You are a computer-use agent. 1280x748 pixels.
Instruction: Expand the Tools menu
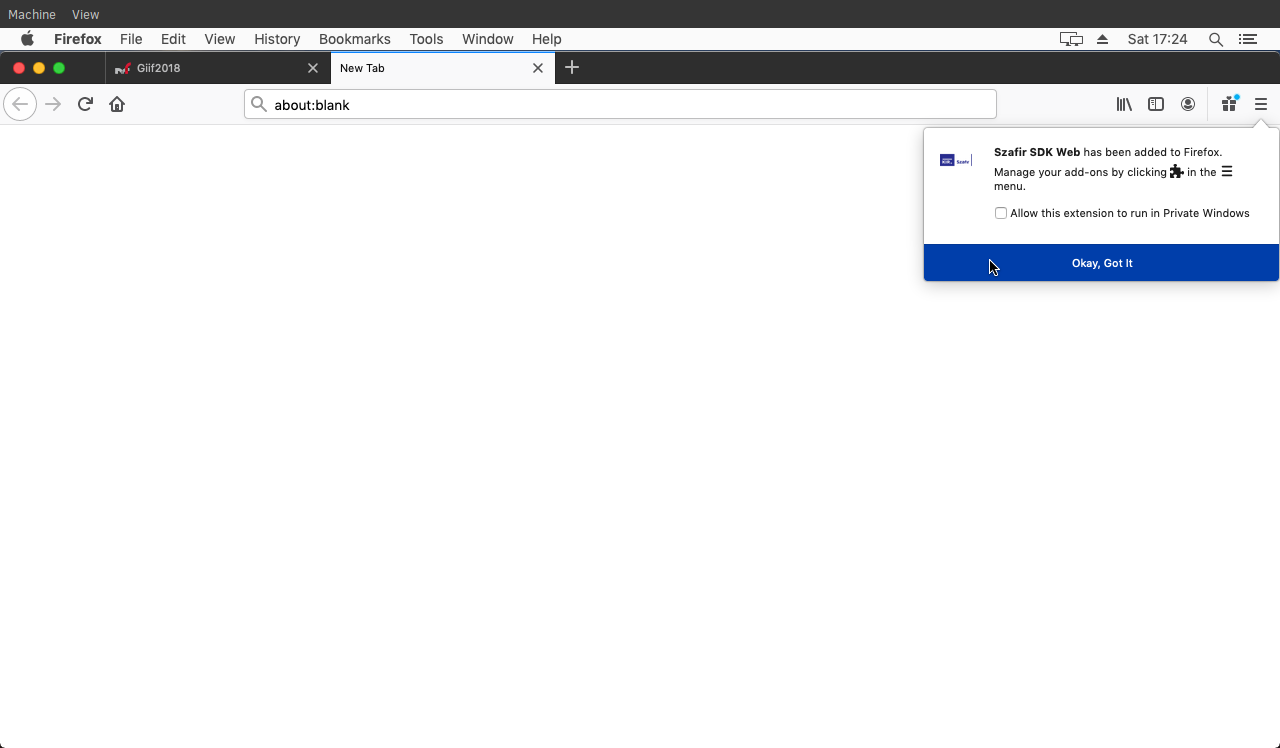coord(426,39)
